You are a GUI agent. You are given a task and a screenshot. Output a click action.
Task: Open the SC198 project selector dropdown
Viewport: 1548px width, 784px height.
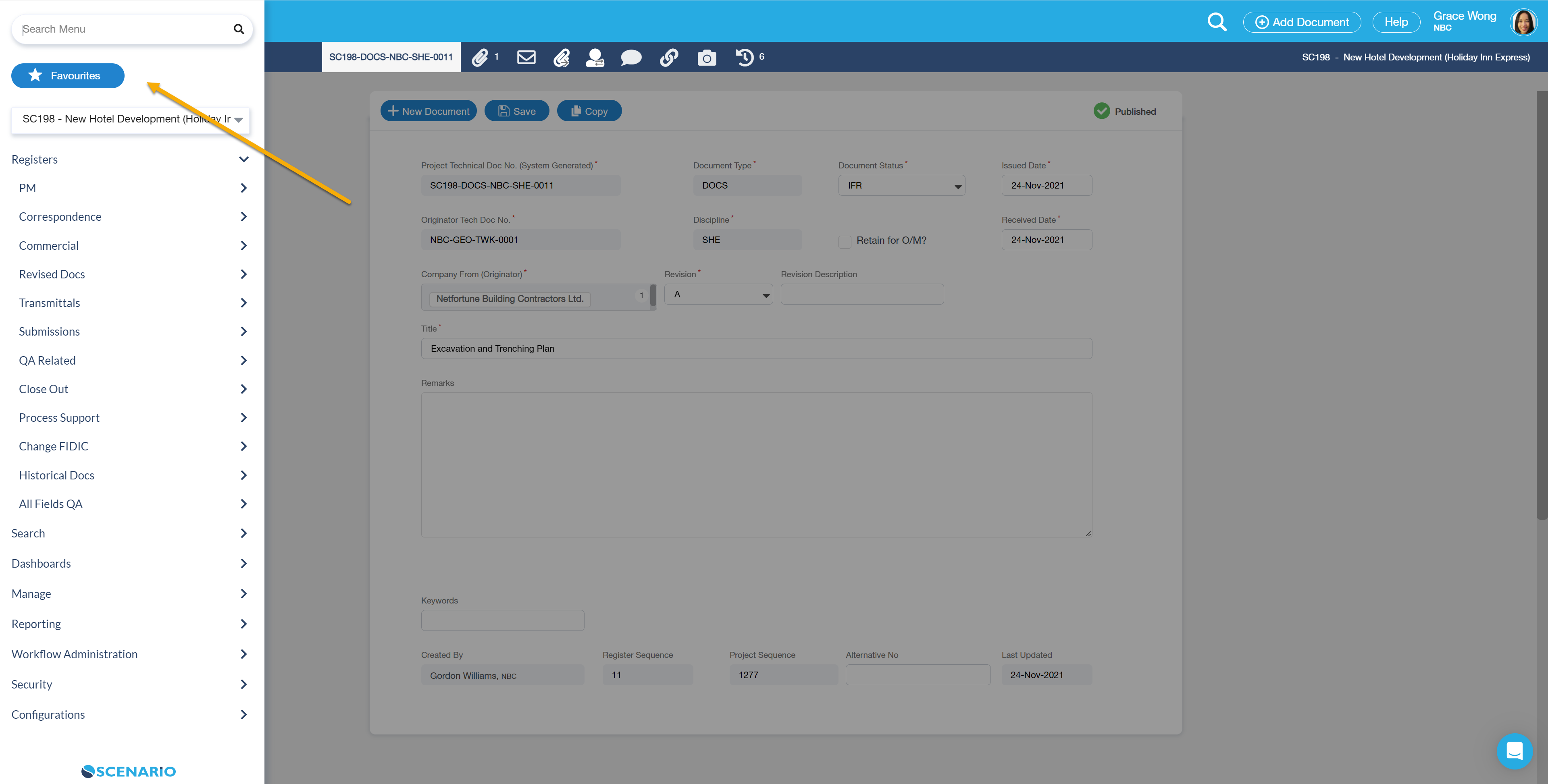130,119
